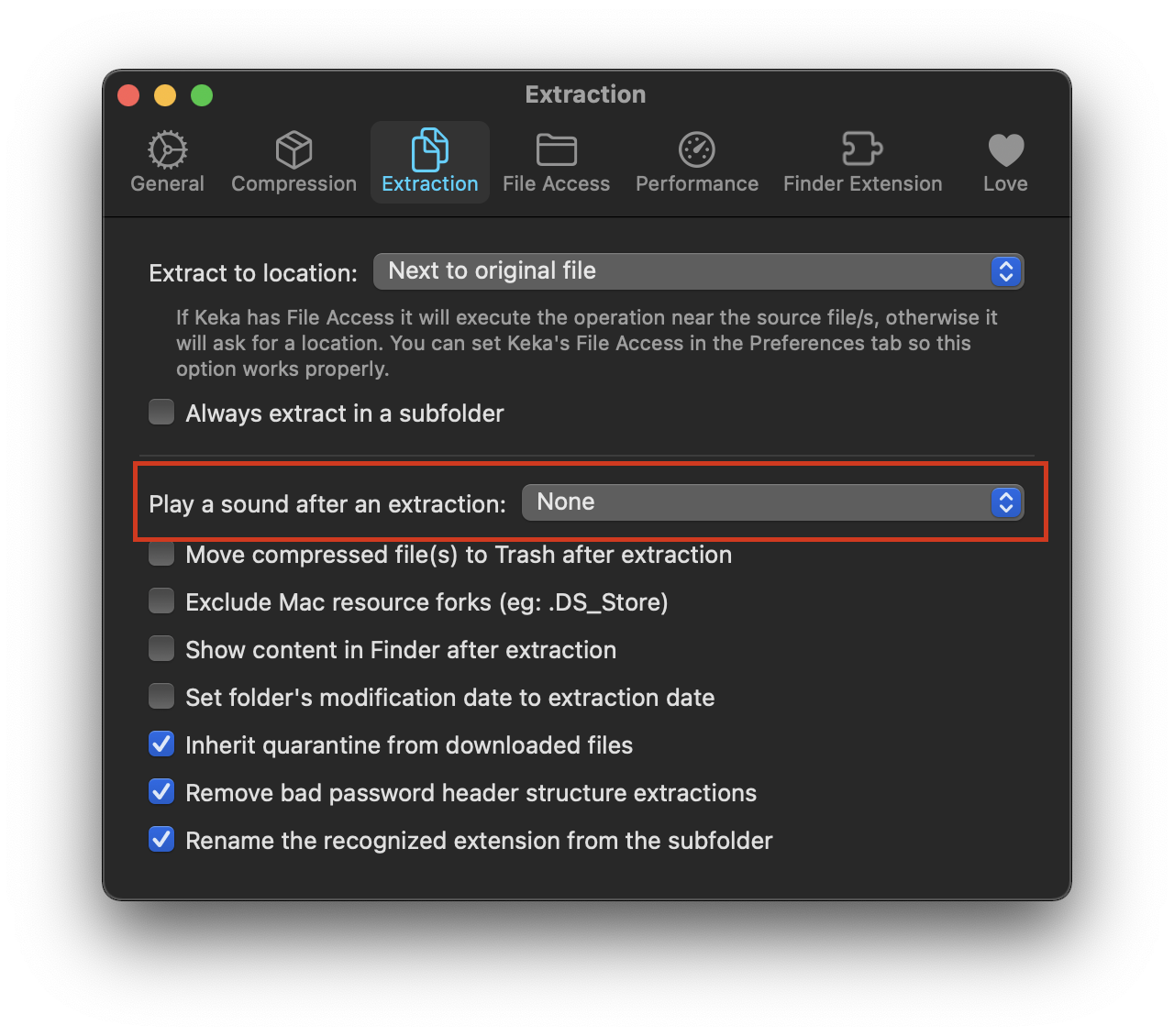Open the Compression settings tab
Screen dimensions: 1174x1036
(x=293, y=161)
